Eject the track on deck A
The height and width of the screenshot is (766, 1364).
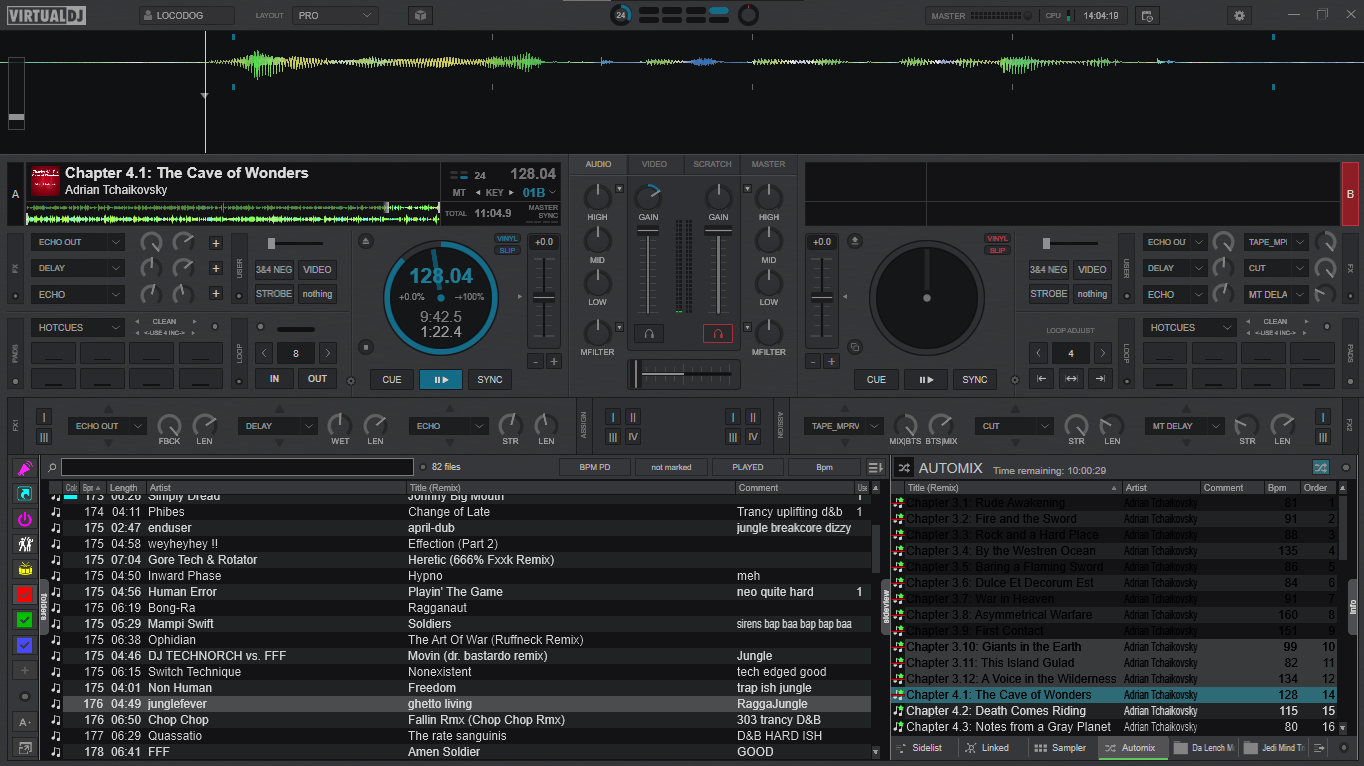tap(366, 241)
